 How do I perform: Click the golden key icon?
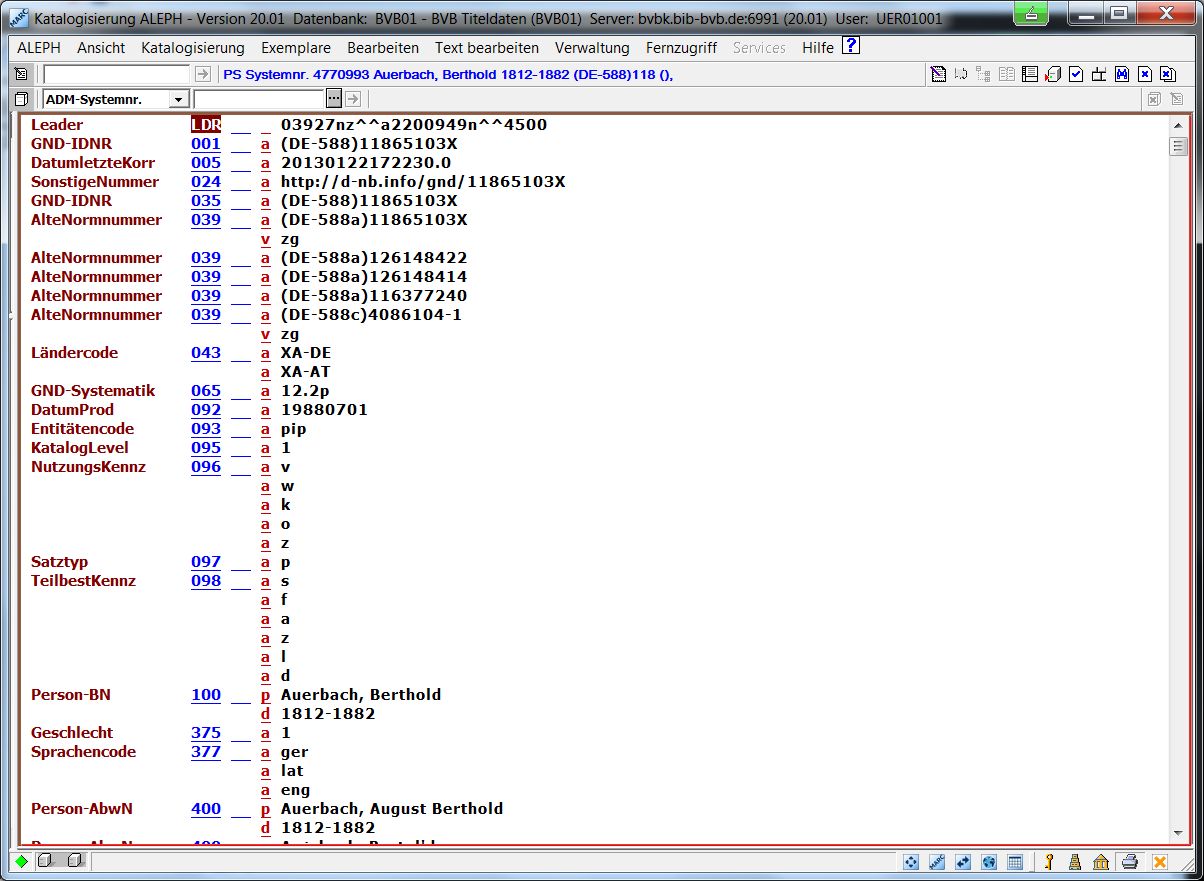(1049, 862)
